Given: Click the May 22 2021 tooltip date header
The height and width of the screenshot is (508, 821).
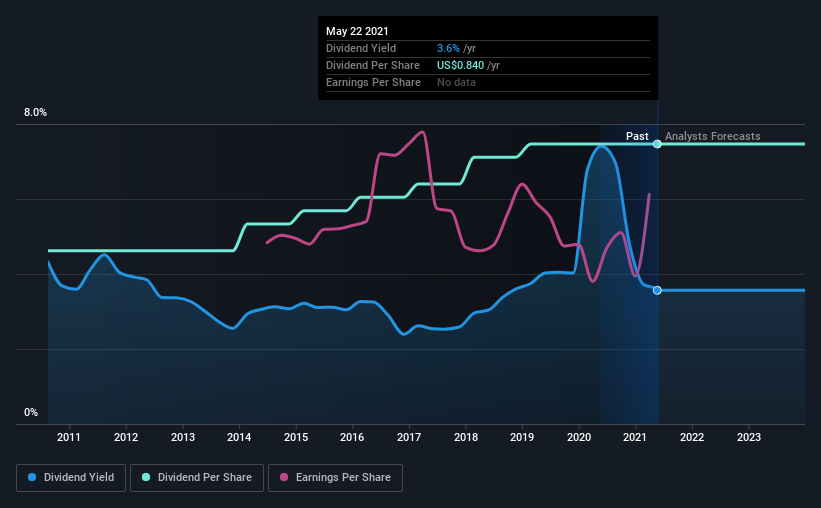Looking at the screenshot, I should click(358, 31).
